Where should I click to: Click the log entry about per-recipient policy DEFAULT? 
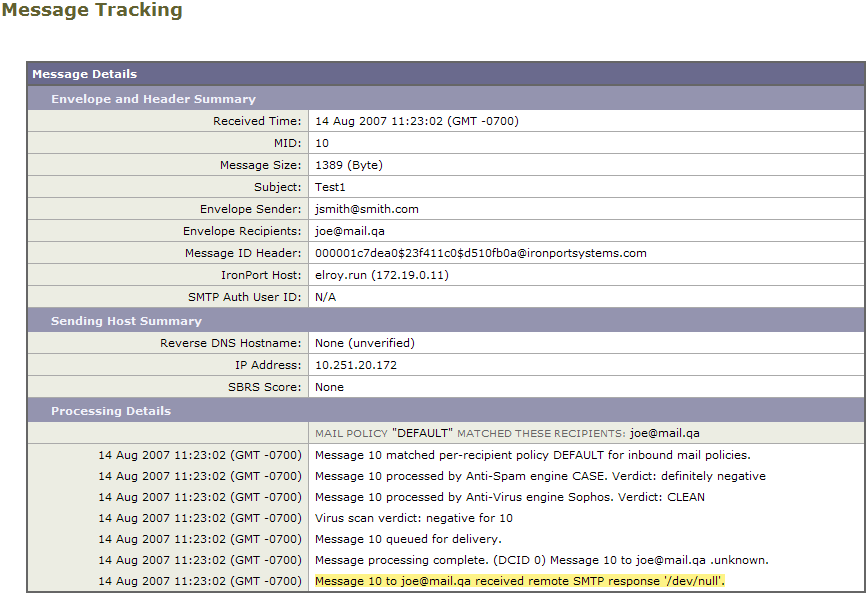(533, 456)
